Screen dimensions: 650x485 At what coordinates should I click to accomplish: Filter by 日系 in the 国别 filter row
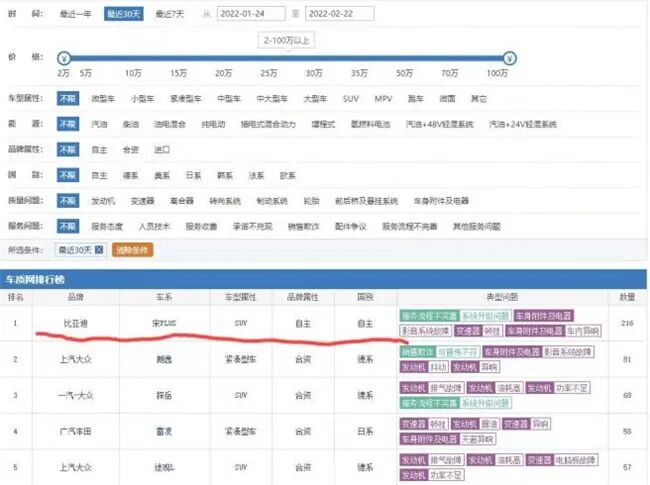coord(193,175)
